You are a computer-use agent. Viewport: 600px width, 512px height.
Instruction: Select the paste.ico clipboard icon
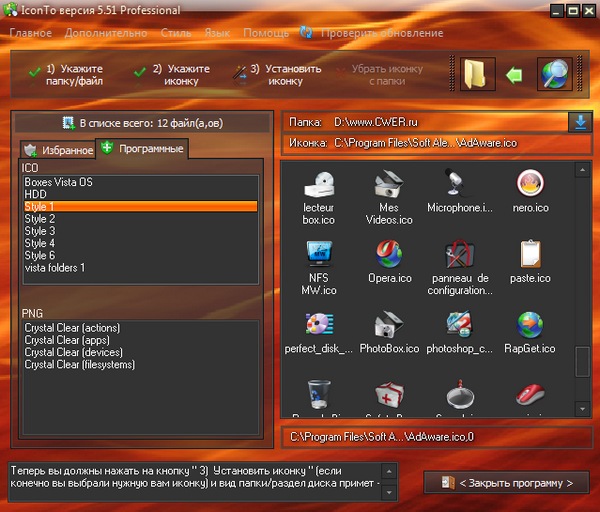tap(530, 260)
